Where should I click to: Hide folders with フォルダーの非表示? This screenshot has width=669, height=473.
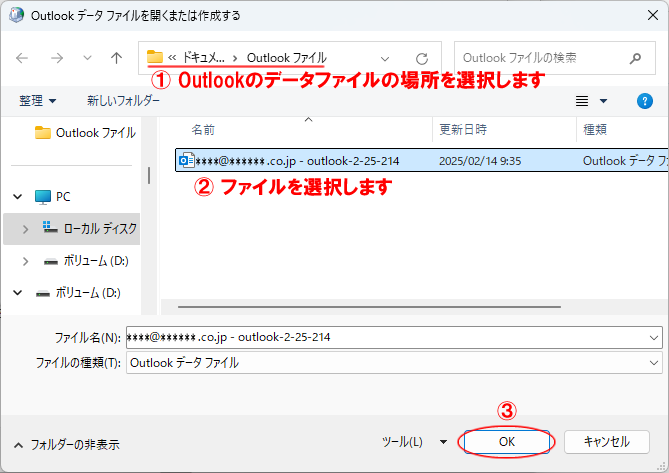point(67,445)
